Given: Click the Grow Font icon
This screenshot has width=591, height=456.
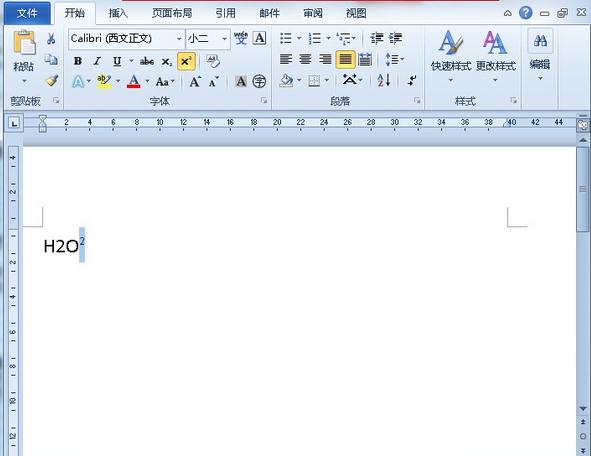Looking at the screenshot, I should [195, 81].
